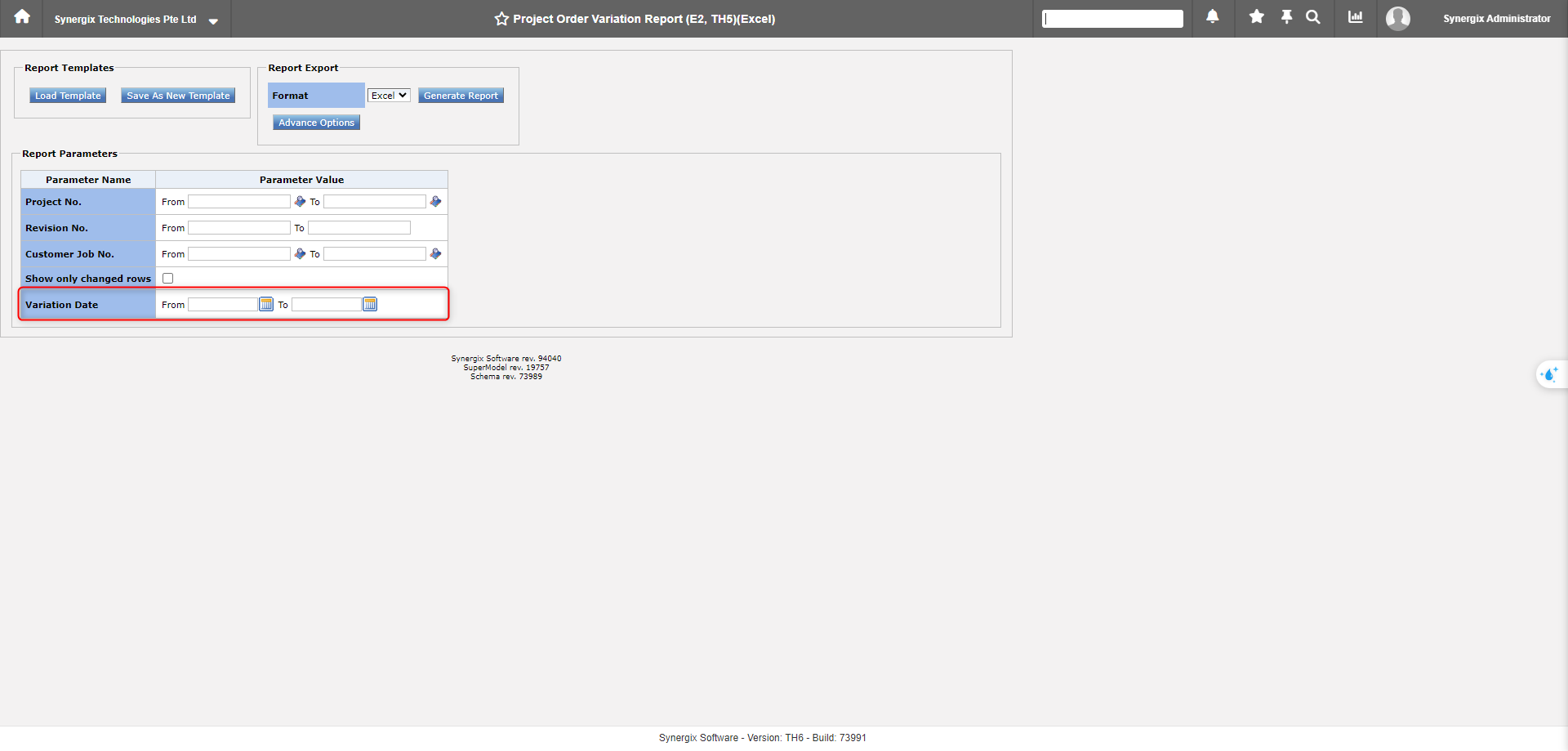Favorite the report via title star
Screen dimensions: 1568x751
[501, 19]
